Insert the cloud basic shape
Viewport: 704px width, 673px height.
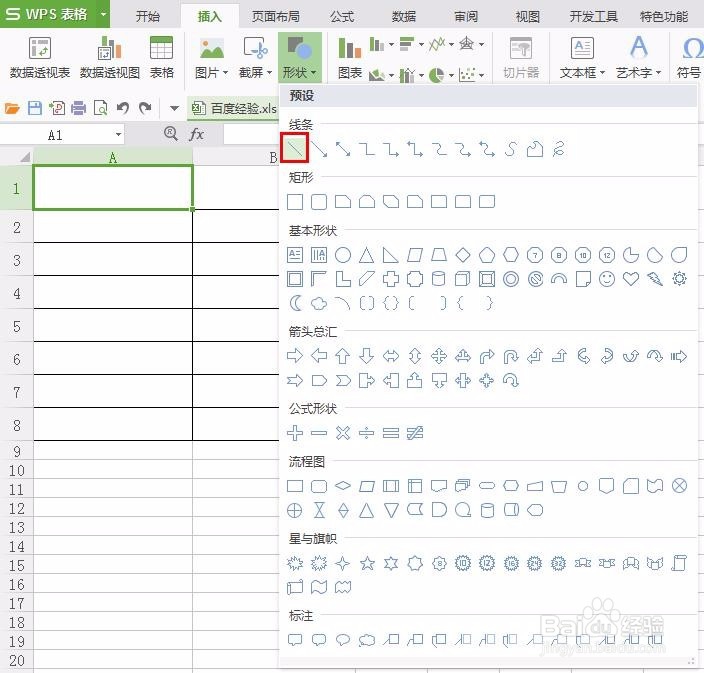[319, 303]
